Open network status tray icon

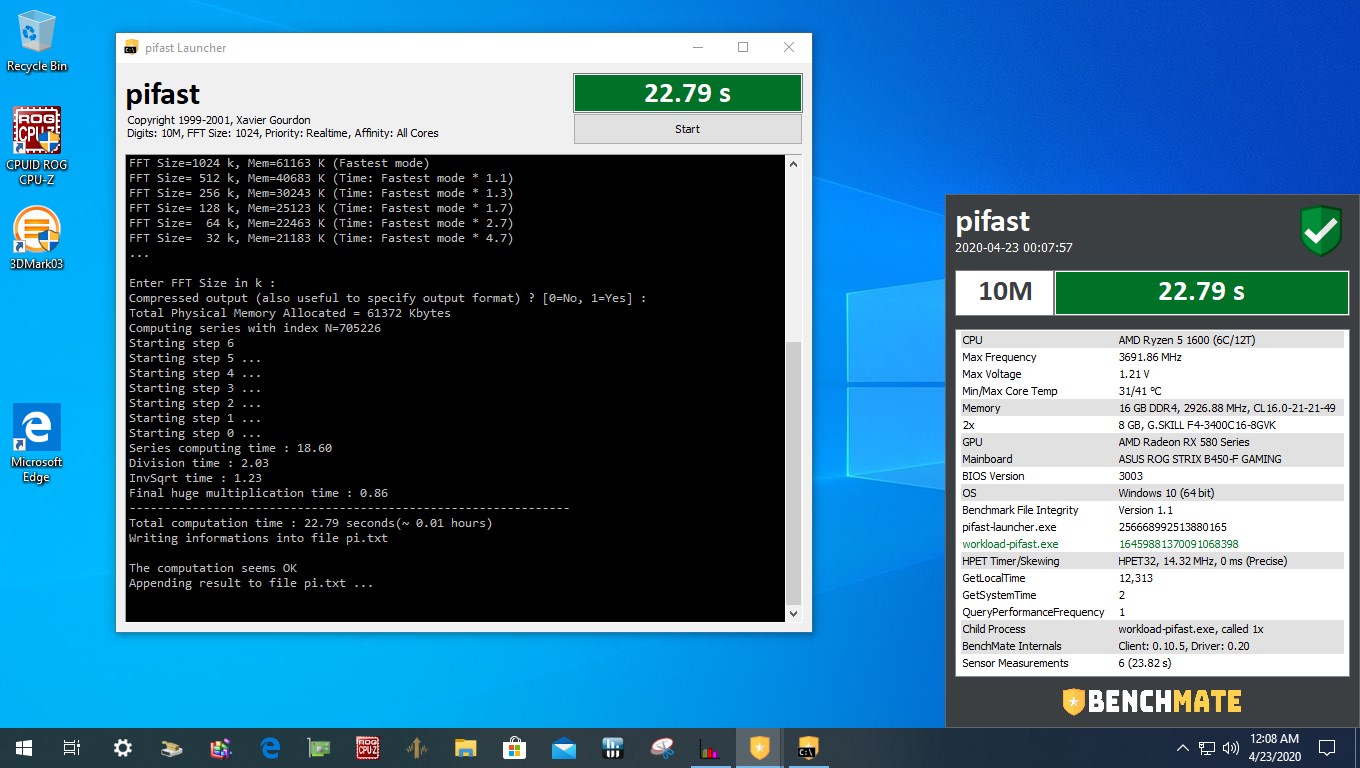(x=1207, y=747)
